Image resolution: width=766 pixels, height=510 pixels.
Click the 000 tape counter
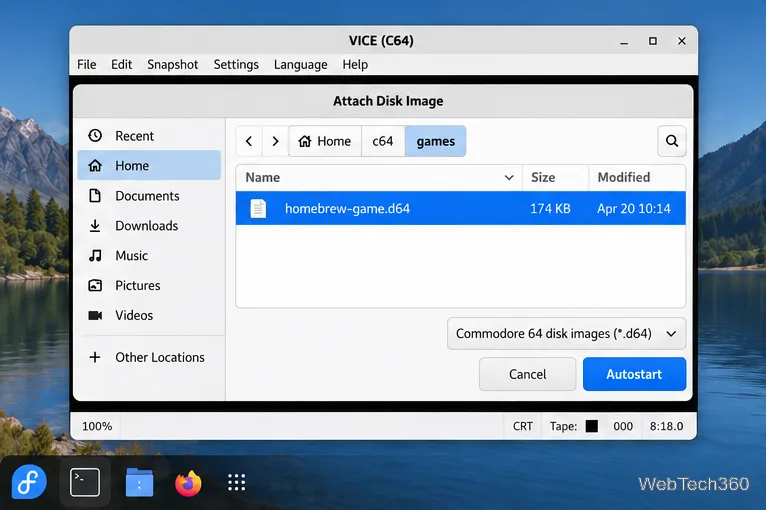pyautogui.click(x=623, y=426)
